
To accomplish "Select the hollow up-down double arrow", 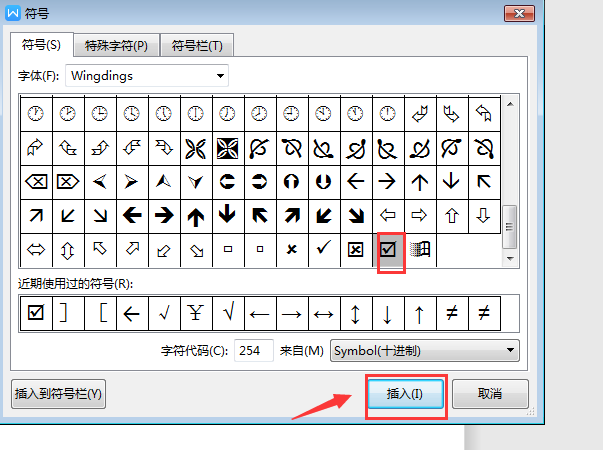I will click(68, 250).
